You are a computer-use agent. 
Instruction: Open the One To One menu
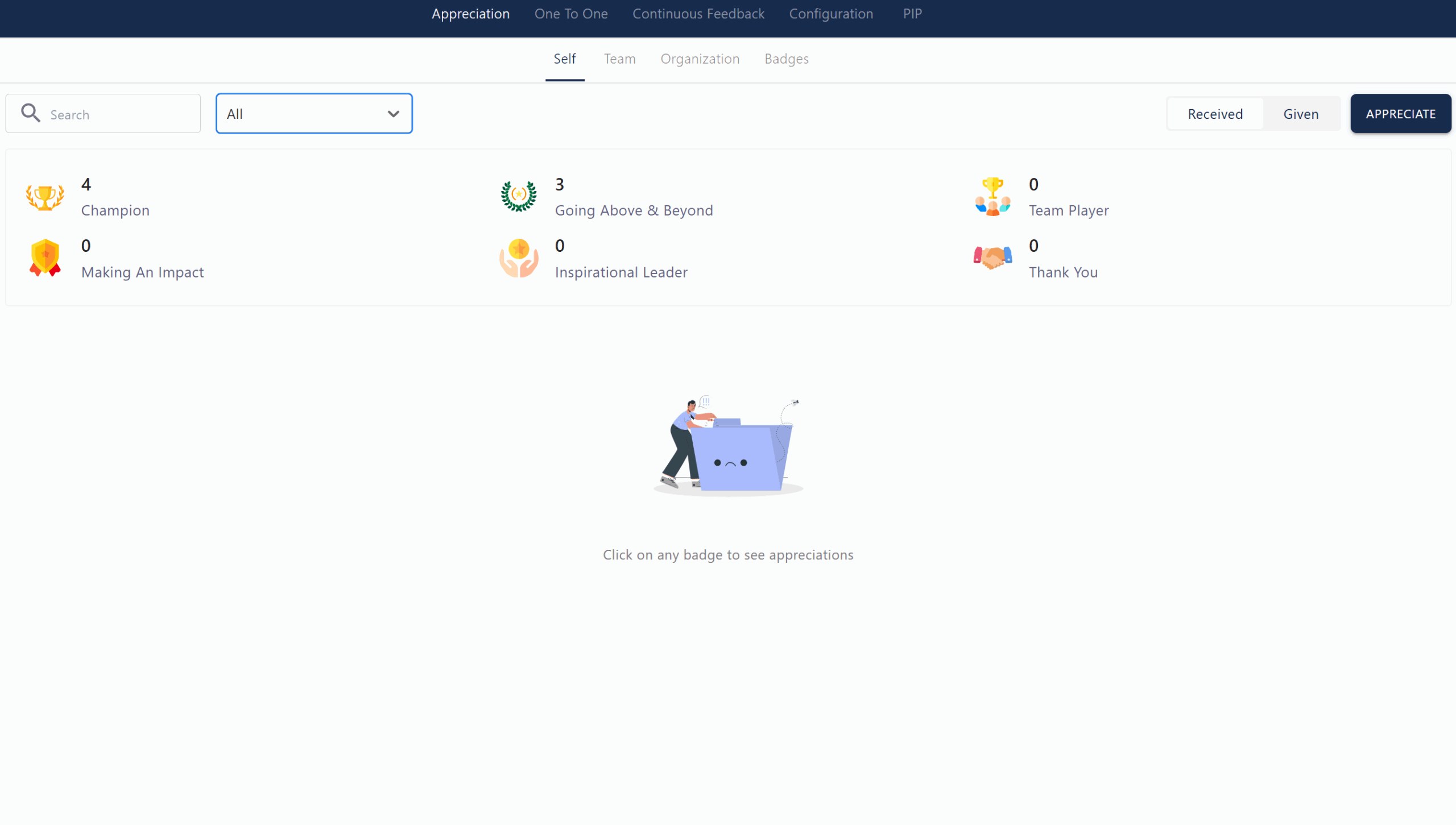[x=571, y=14]
